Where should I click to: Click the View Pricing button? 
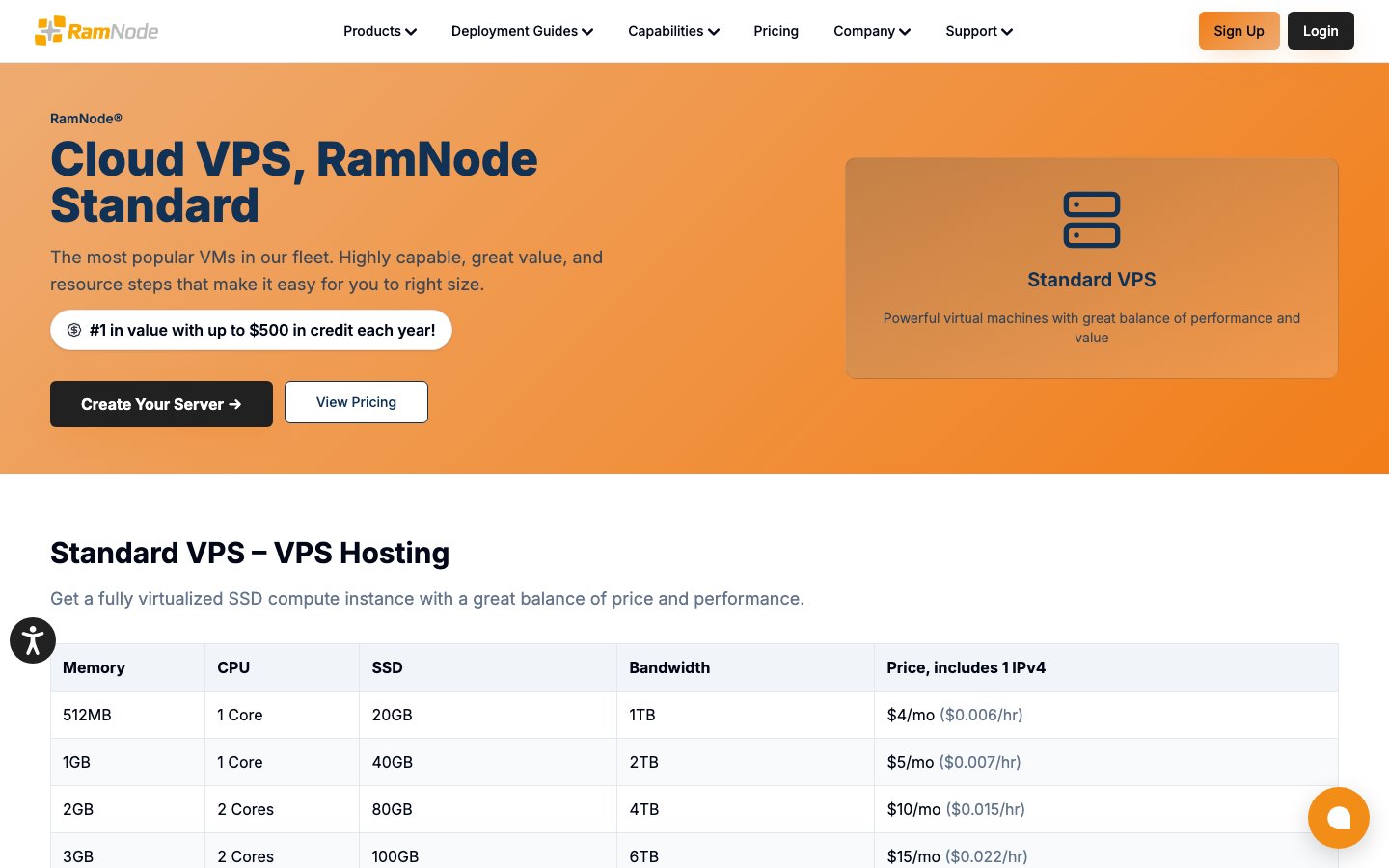[x=356, y=402]
